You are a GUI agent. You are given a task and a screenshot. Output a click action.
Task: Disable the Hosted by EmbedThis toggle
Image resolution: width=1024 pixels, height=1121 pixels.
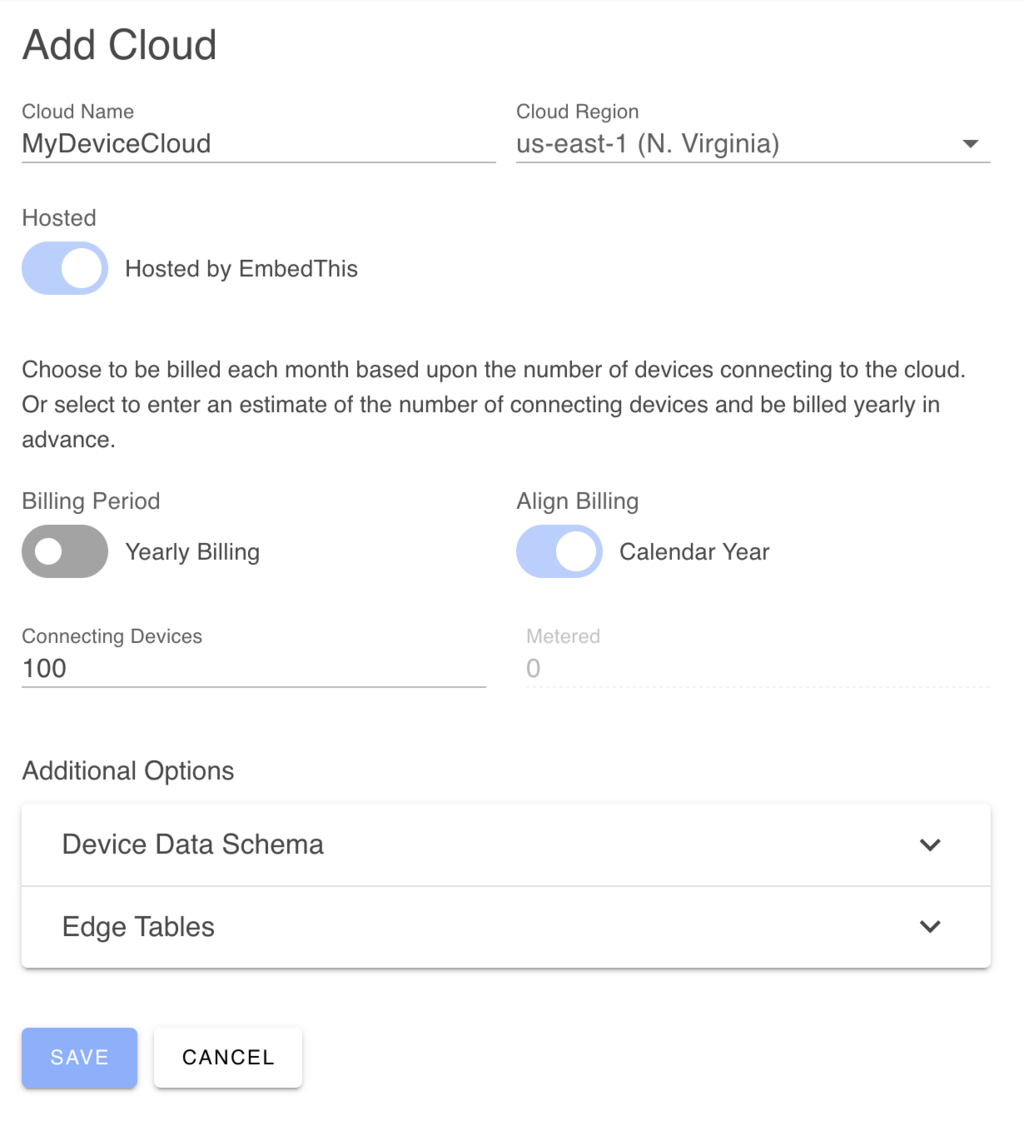tap(64, 268)
